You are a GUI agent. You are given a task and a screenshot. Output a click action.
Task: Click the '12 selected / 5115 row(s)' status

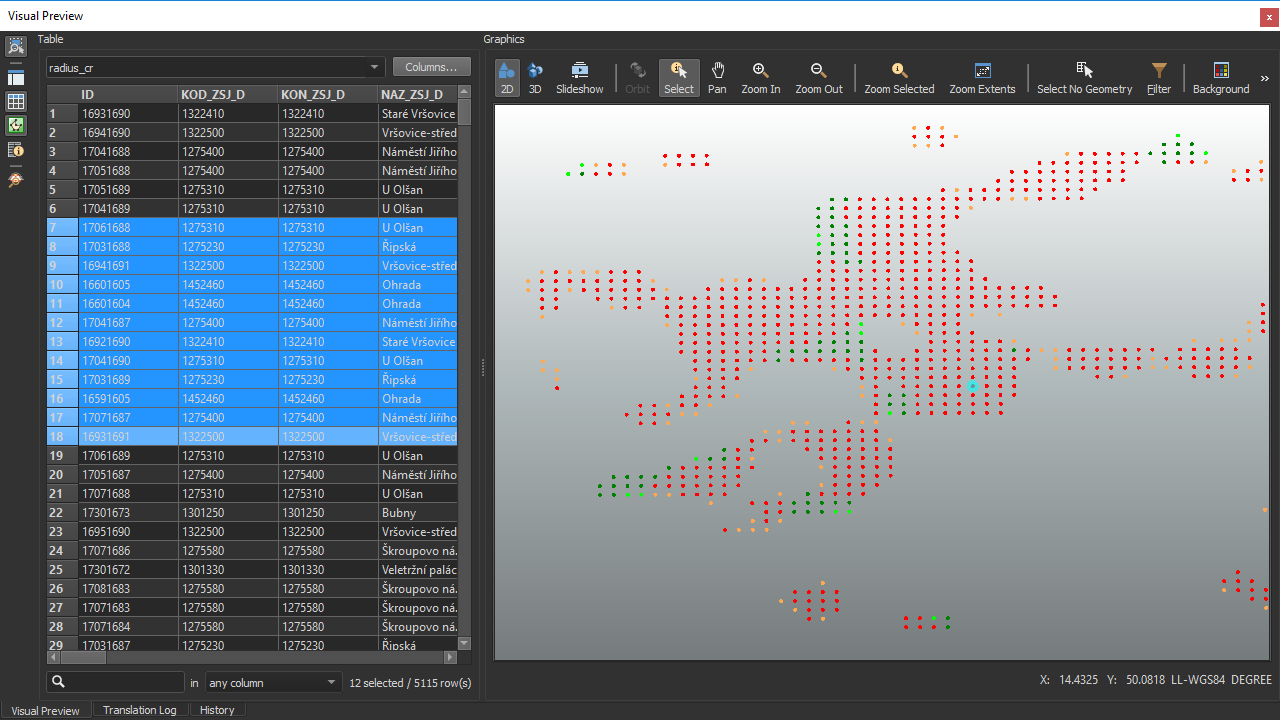pyautogui.click(x=410, y=683)
